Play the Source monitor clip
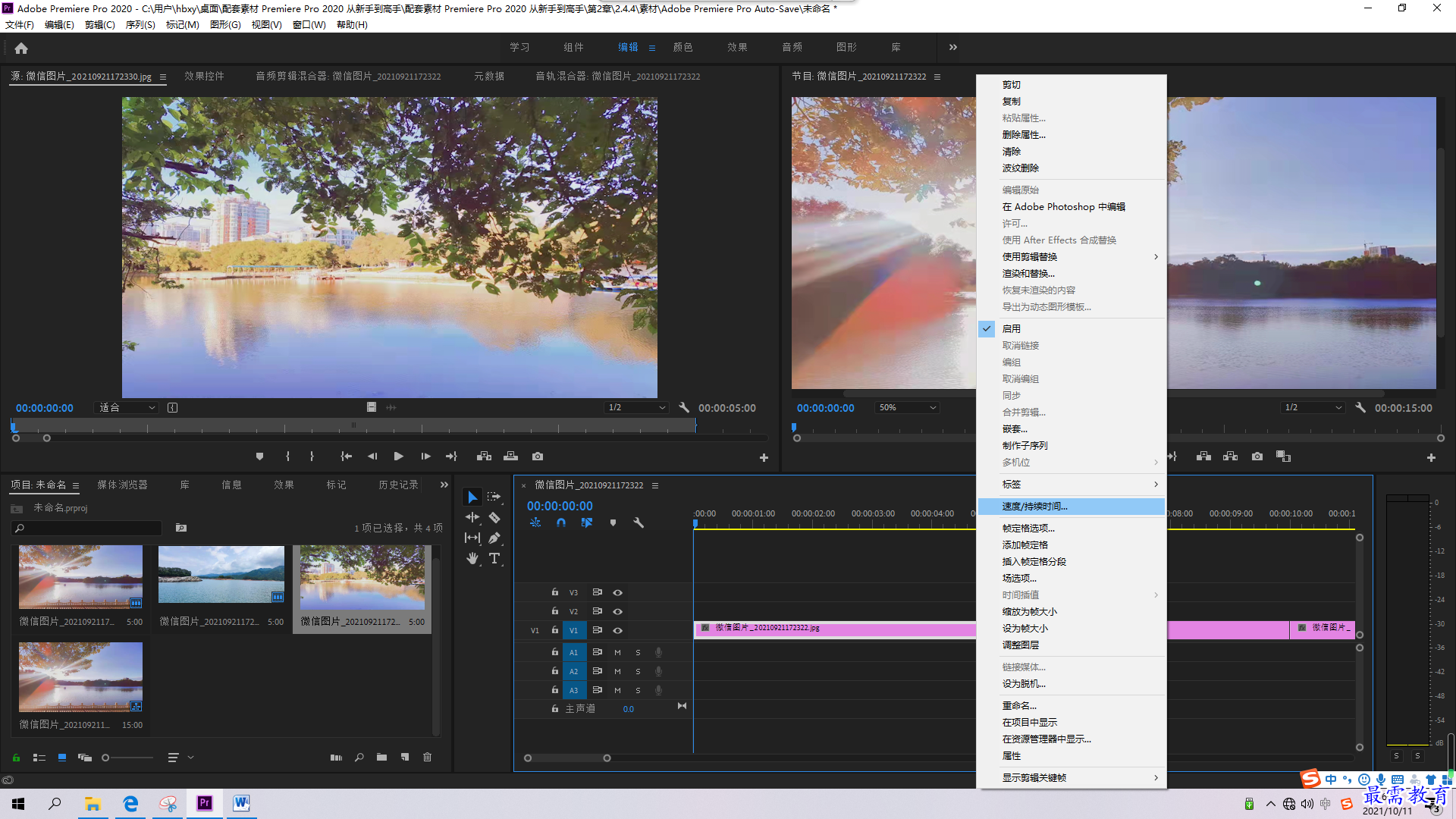 tap(399, 457)
